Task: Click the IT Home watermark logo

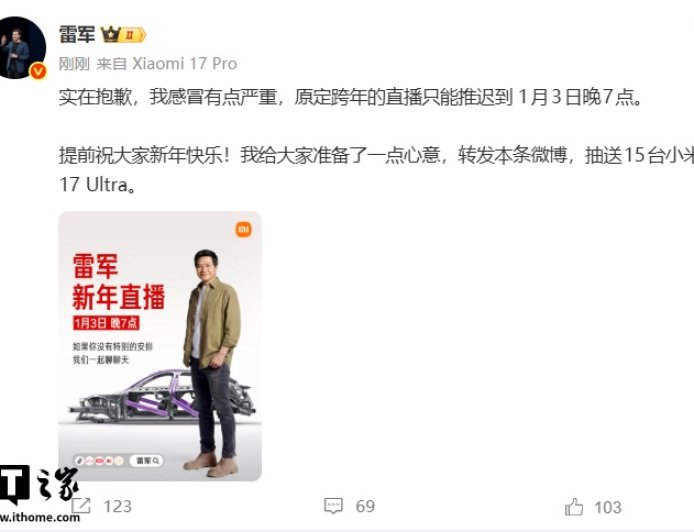Action: coord(39,486)
